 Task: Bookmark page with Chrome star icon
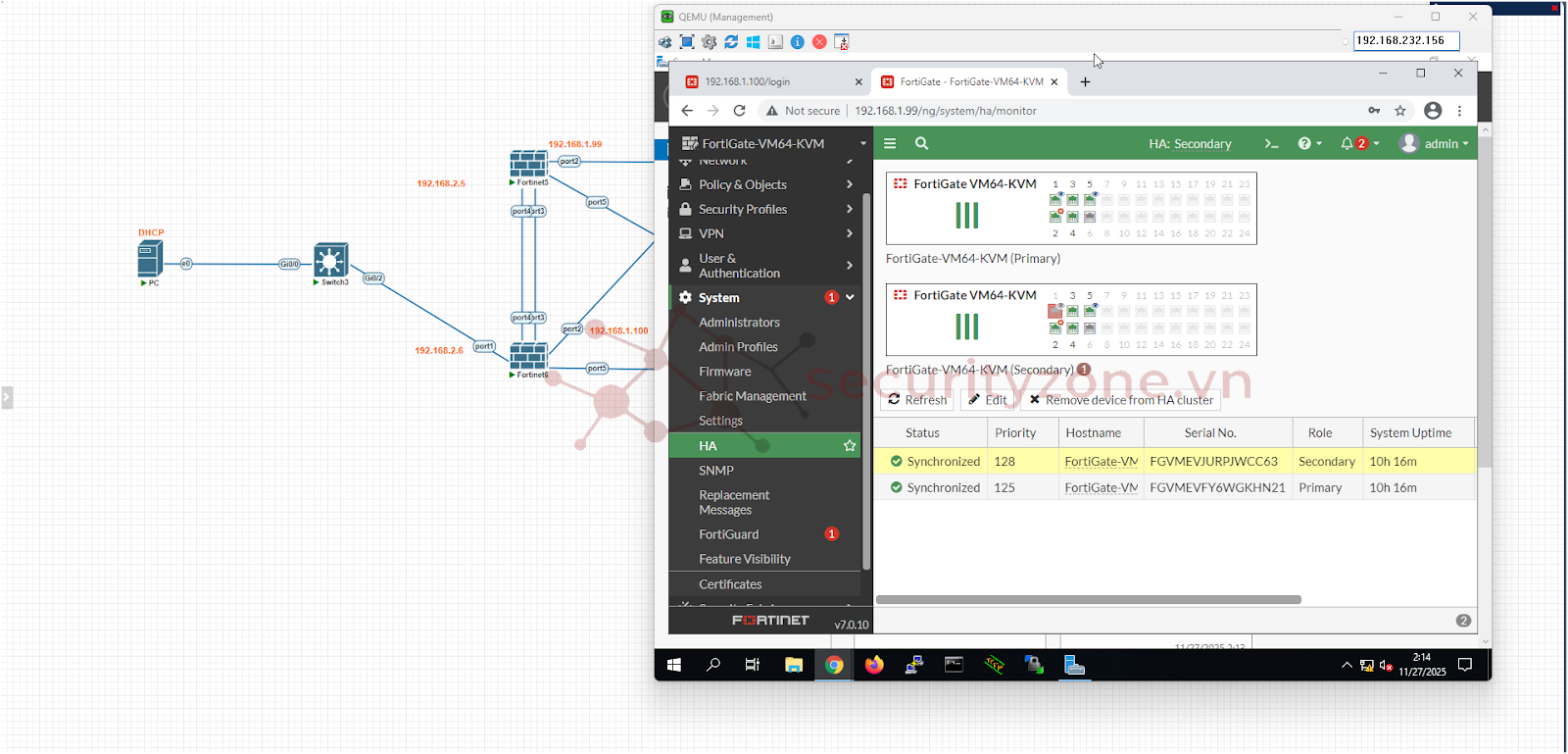(x=1400, y=111)
